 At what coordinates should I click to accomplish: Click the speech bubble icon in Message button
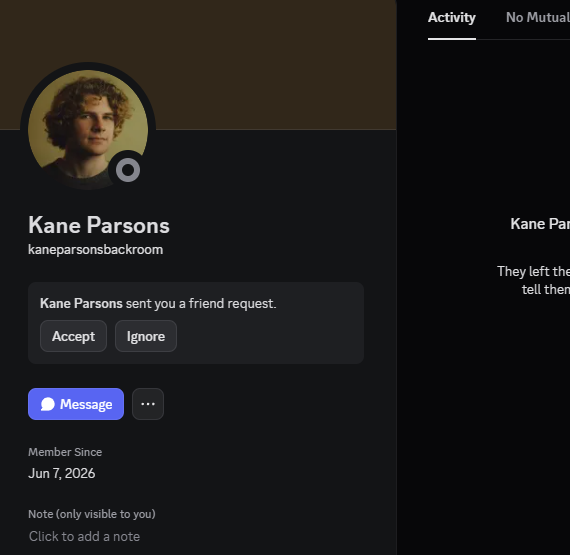coord(48,404)
